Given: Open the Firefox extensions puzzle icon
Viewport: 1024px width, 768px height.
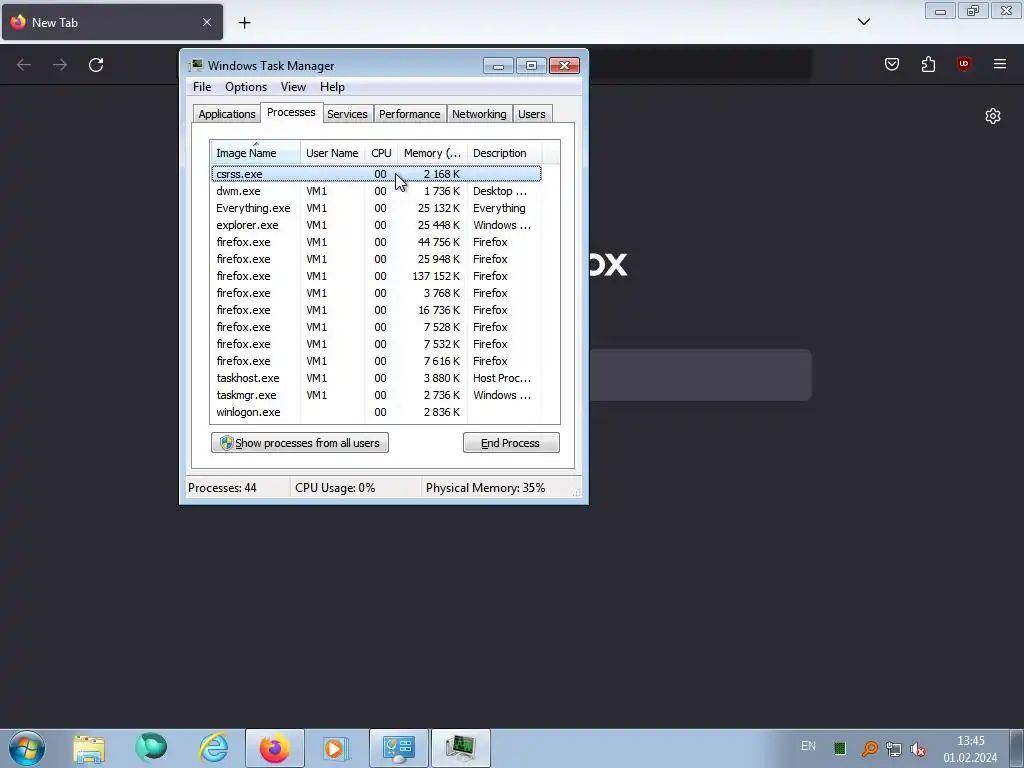Looking at the screenshot, I should [x=928, y=64].
